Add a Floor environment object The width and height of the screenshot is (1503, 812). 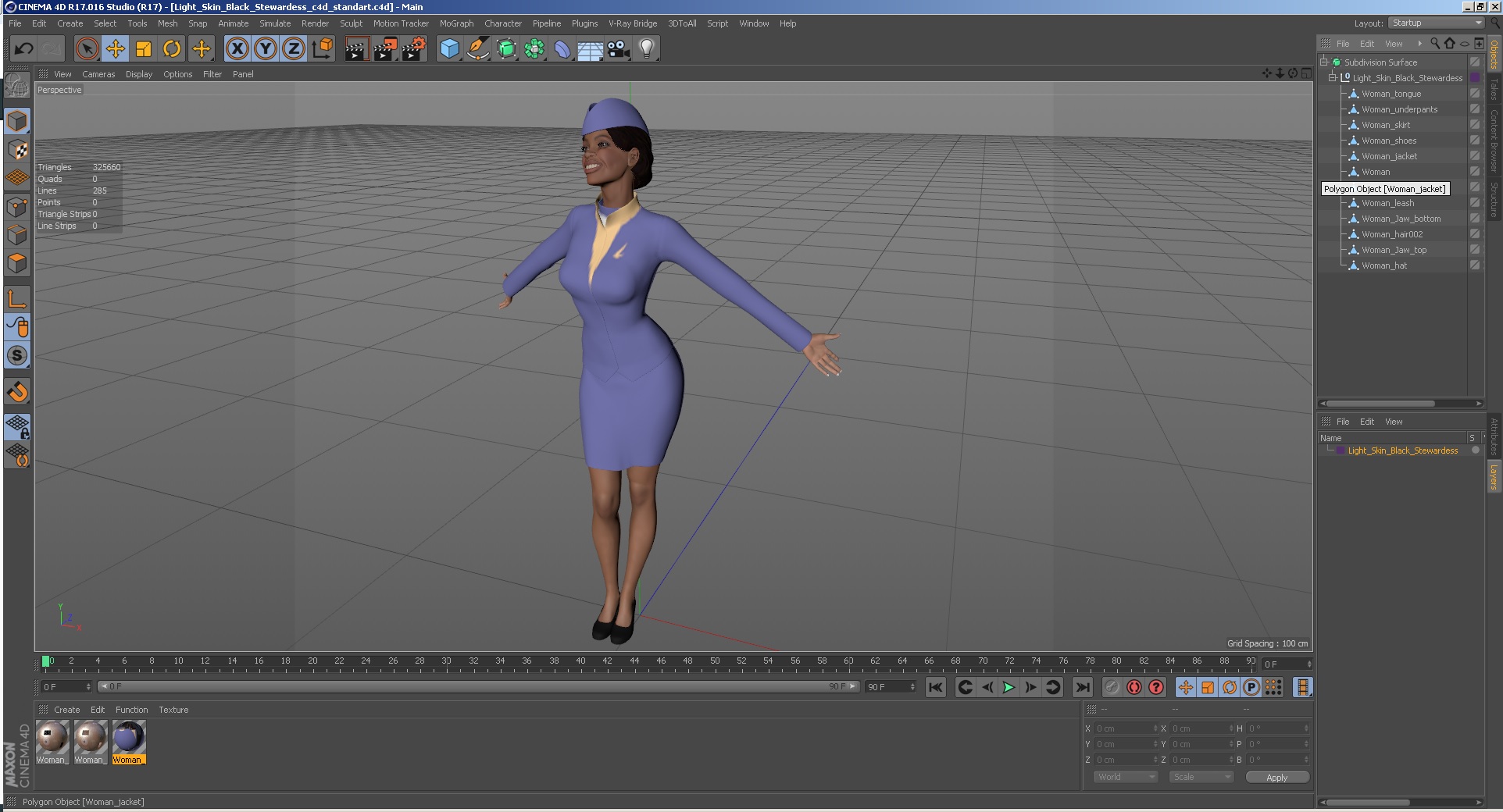[591, 48]
